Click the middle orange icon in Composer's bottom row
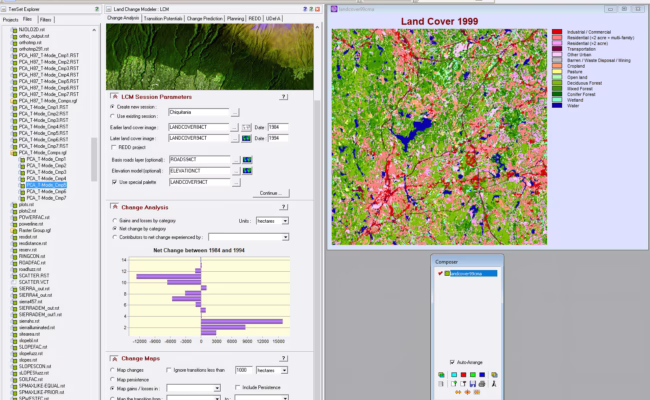 tap(468, 392)
